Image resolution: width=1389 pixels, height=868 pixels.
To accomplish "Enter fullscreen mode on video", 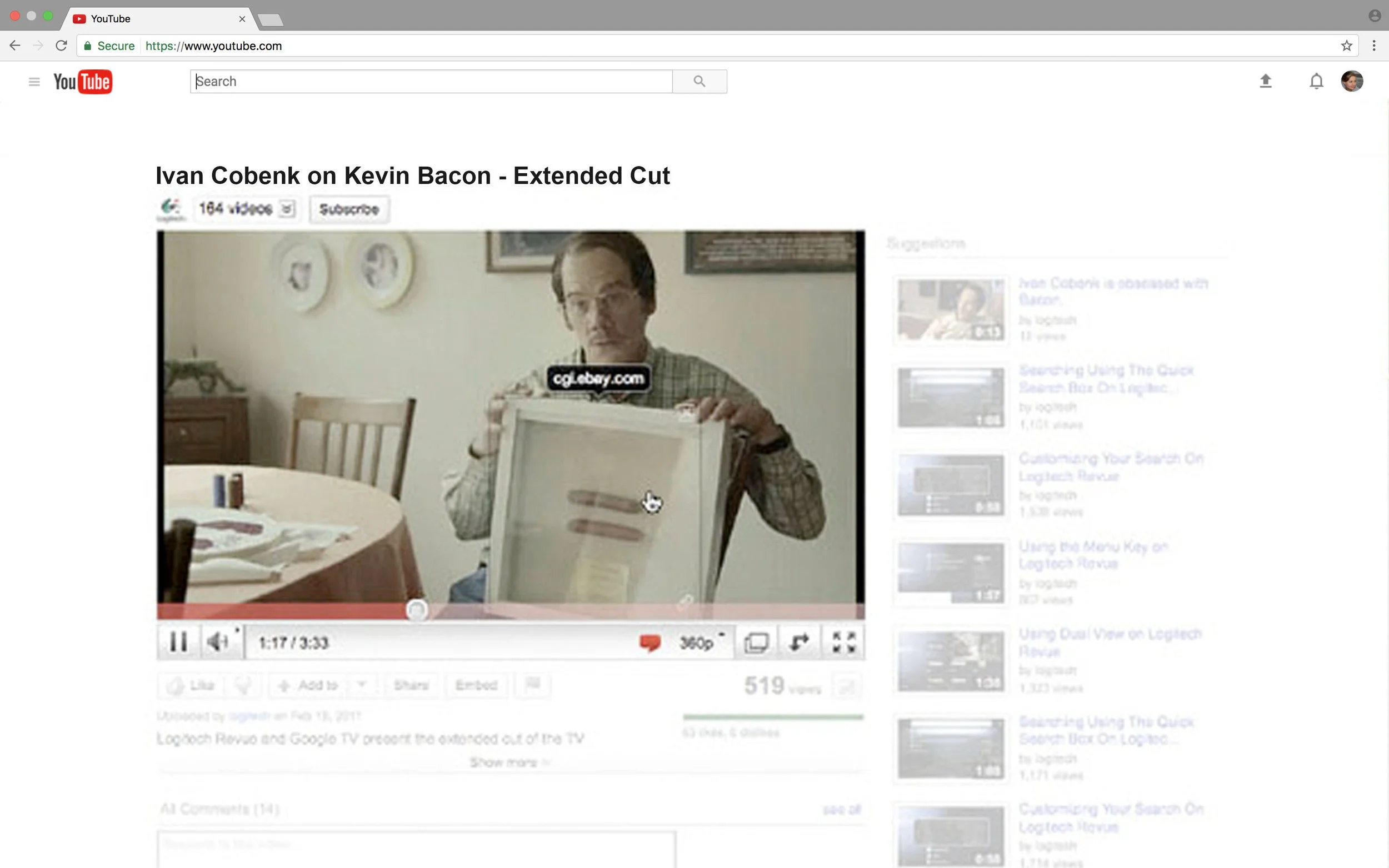I will 843,643.
